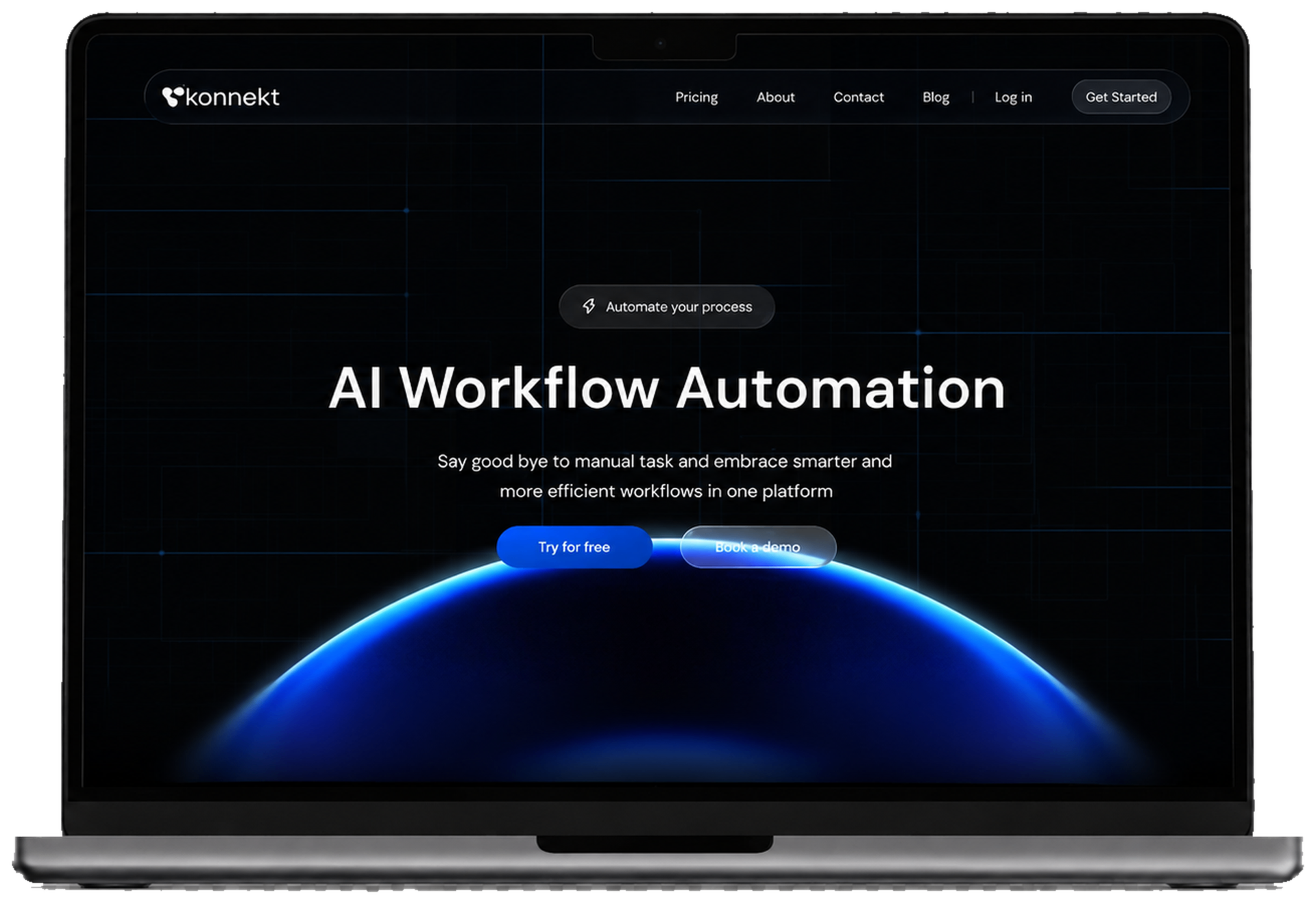Click the 'Say good bye to manual task' text

click(x=556, y=461)
